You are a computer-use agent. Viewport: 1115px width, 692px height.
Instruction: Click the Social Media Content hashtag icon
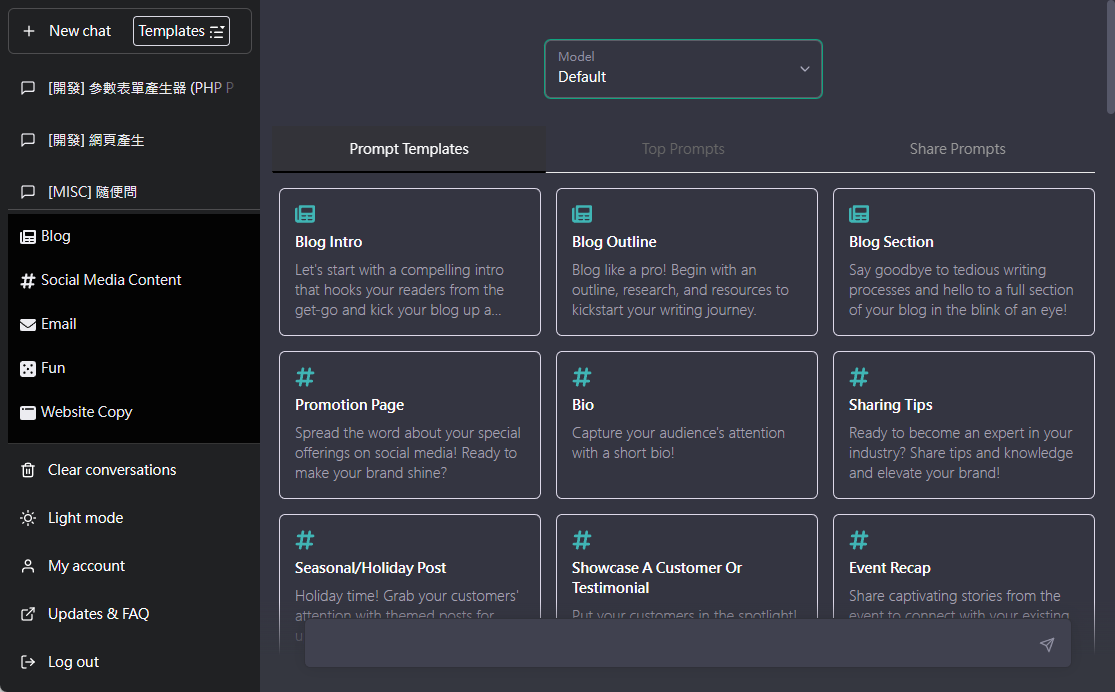click(x=28, y=281)
